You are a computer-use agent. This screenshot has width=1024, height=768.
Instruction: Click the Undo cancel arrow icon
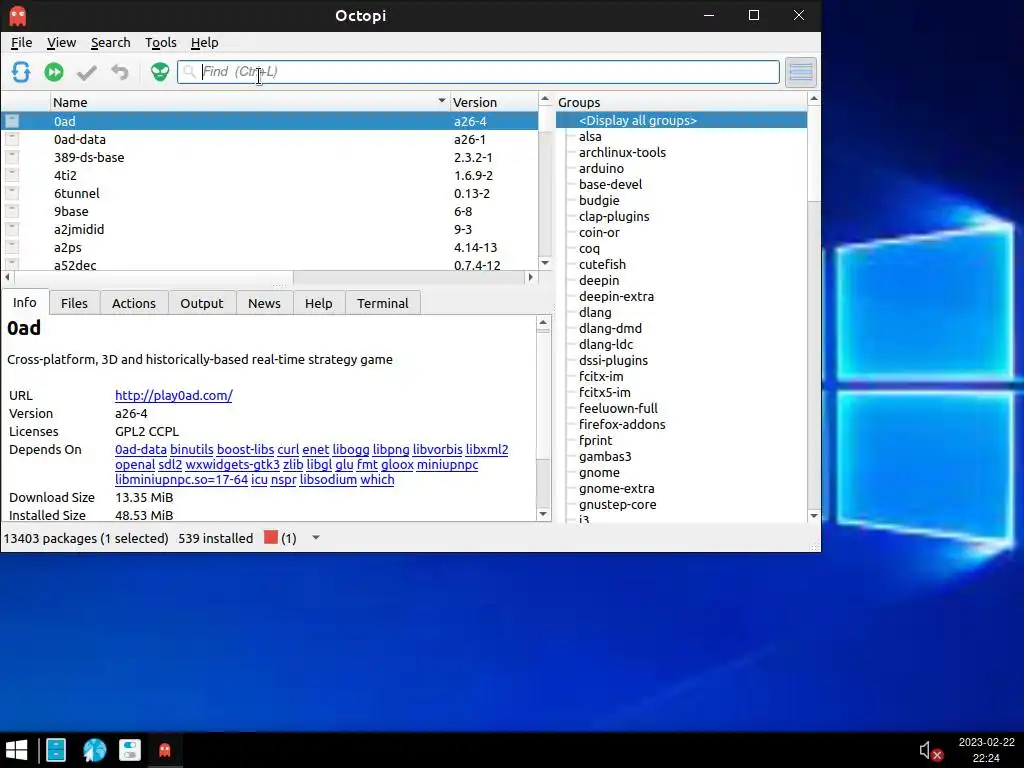click(x=120, y=72)
